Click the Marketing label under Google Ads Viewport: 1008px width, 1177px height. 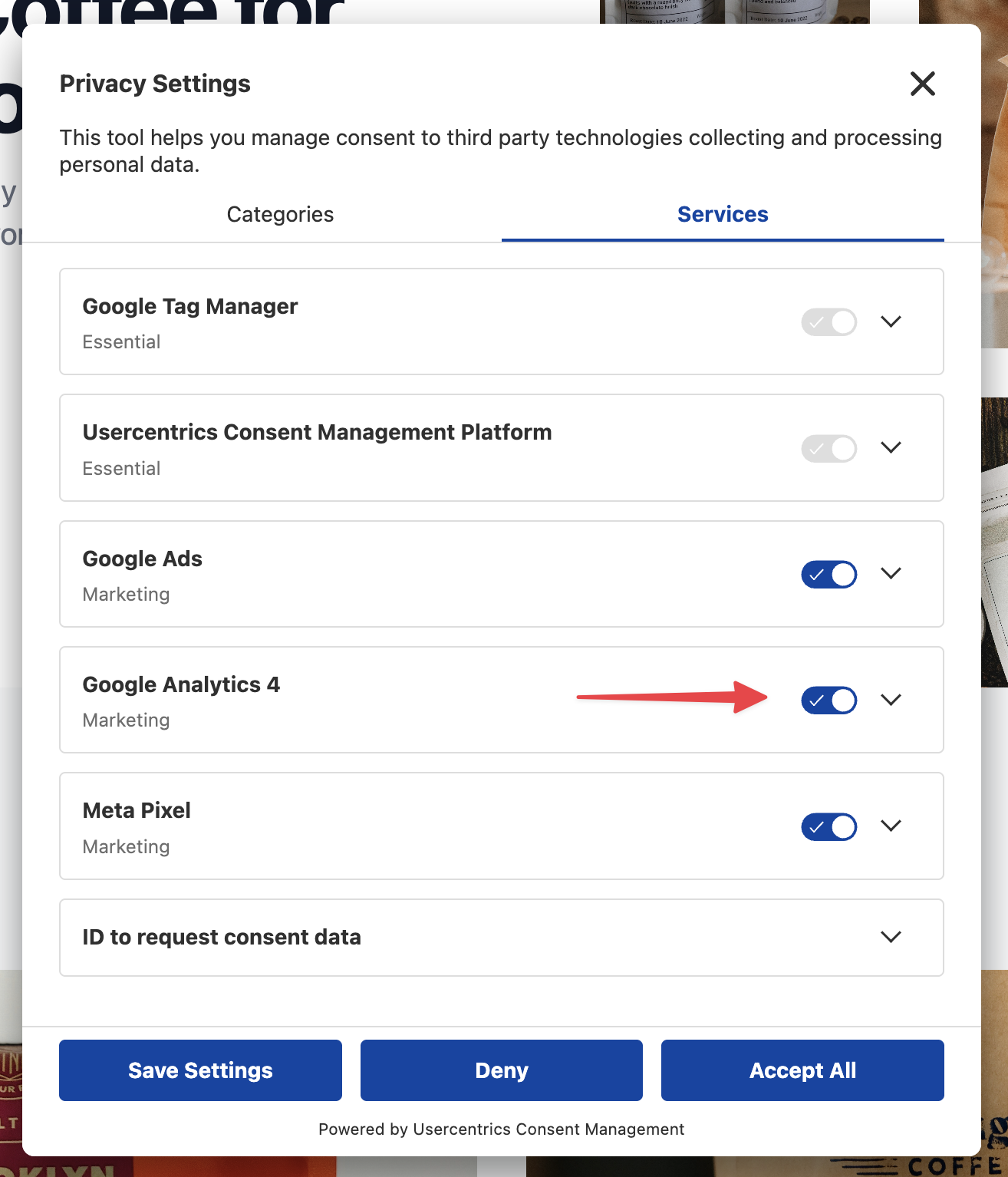[x=126, y=595]
